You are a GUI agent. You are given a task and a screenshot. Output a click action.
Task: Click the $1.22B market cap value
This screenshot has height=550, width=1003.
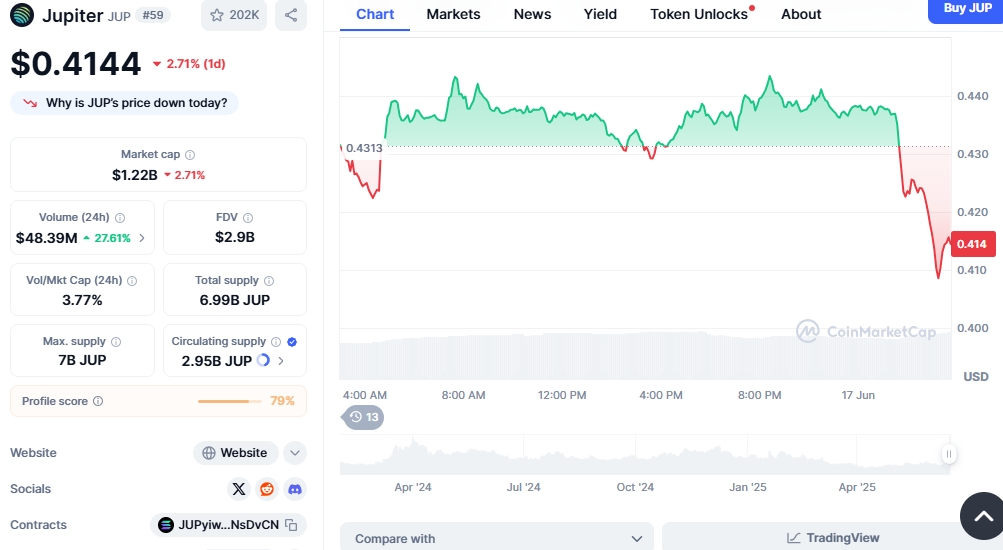[134, 175]
